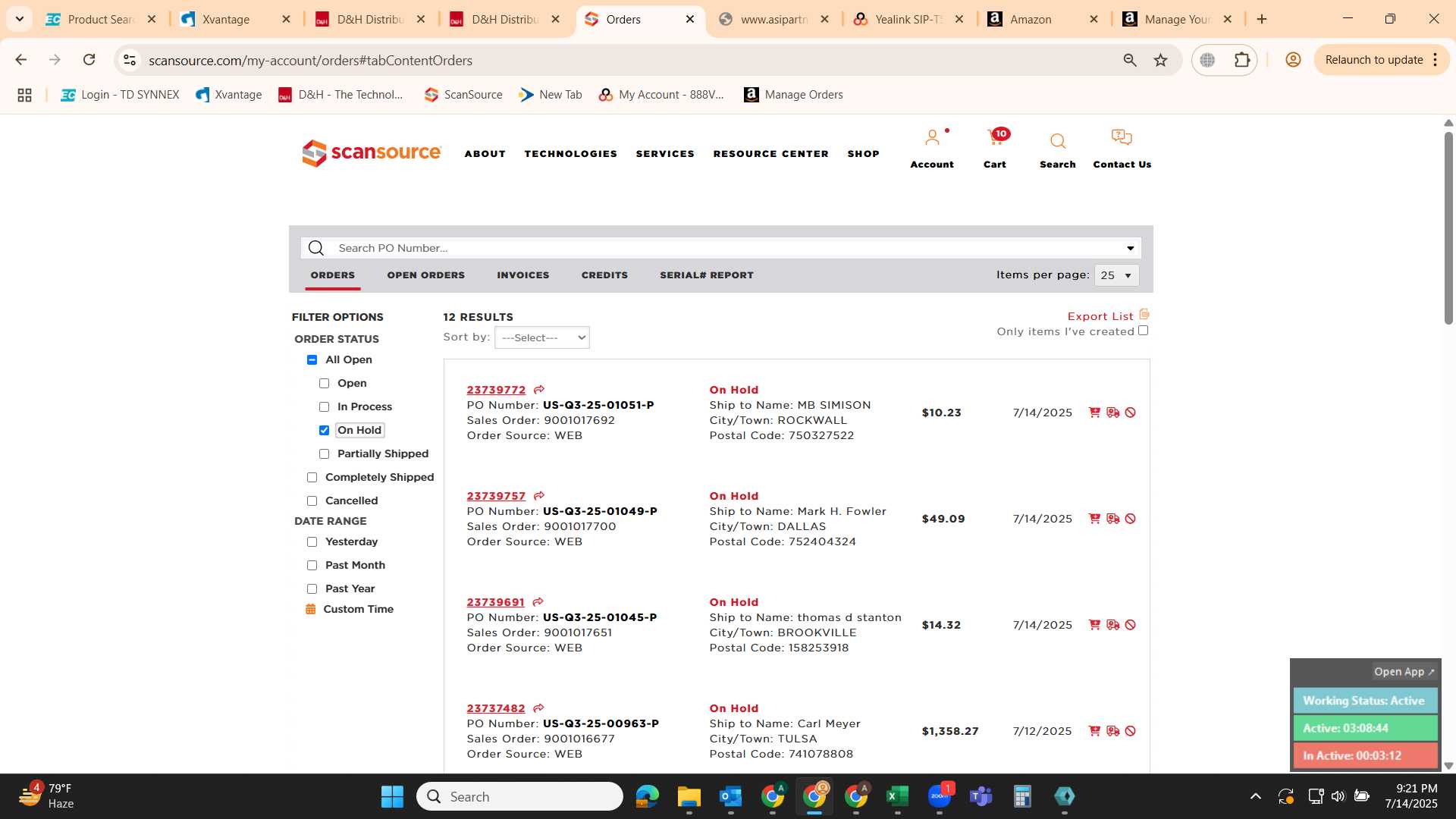1456x819 pixels.
Task: Click truck shipping icon for order 23739772
Action: point(1112,413)
